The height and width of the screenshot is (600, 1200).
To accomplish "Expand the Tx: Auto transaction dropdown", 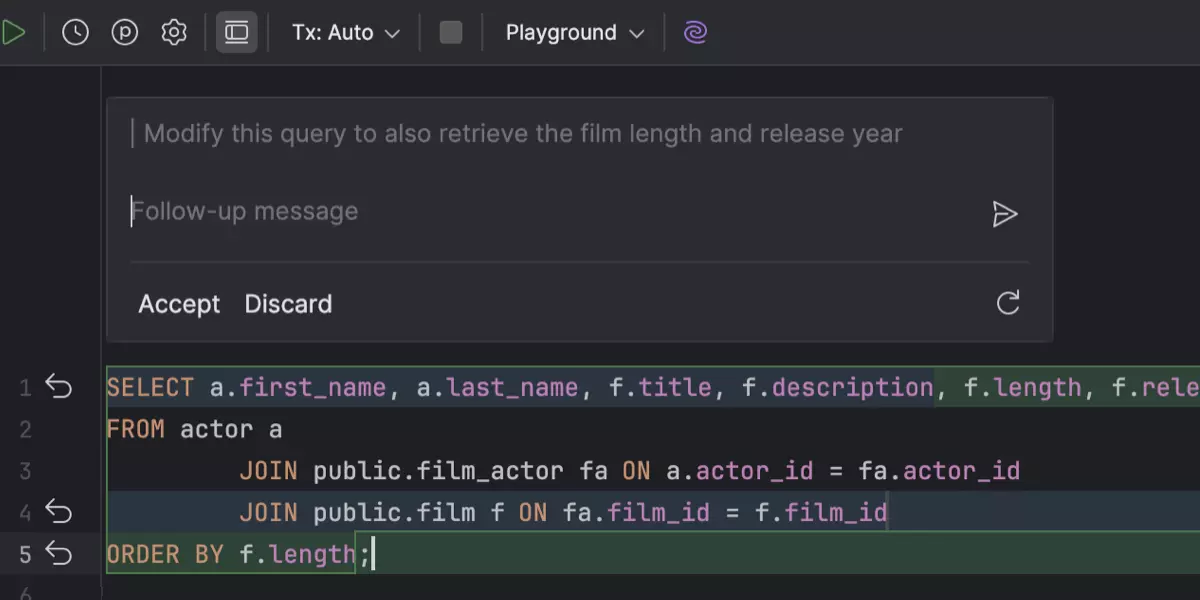I will (x=345, y=33).
